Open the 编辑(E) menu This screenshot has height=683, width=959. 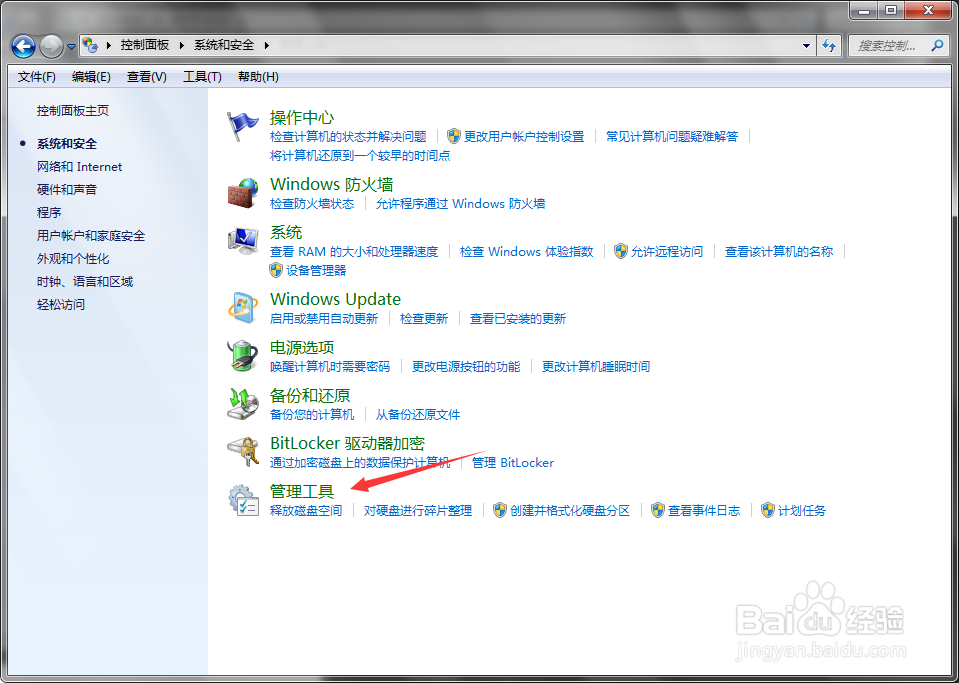(91, 77)
